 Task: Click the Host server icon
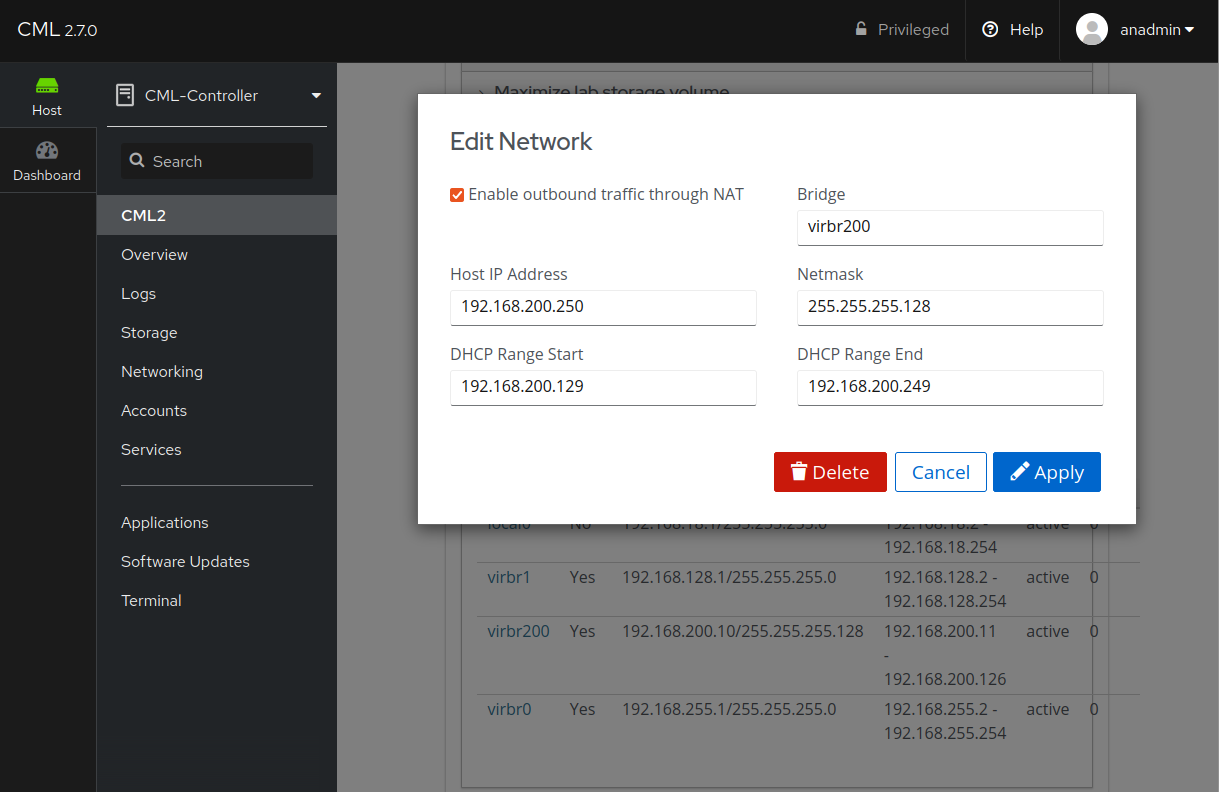[47, 86]
